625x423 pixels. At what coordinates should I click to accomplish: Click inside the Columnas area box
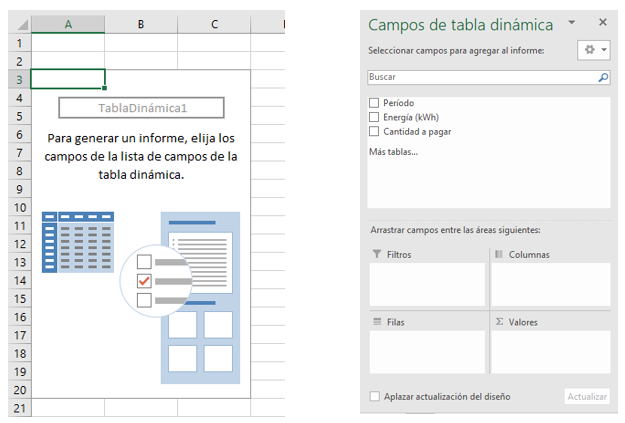(551, 284)
